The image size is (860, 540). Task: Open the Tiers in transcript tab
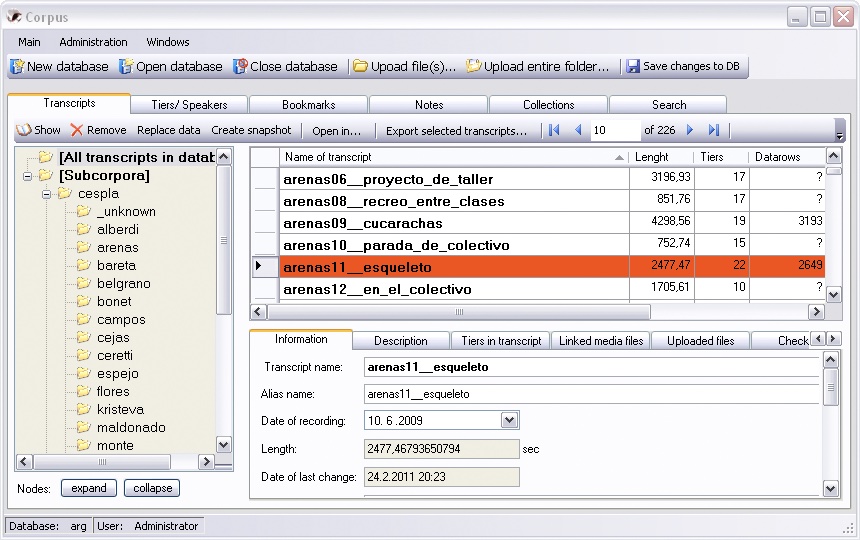pyautogui.click(x=501, y=341)
